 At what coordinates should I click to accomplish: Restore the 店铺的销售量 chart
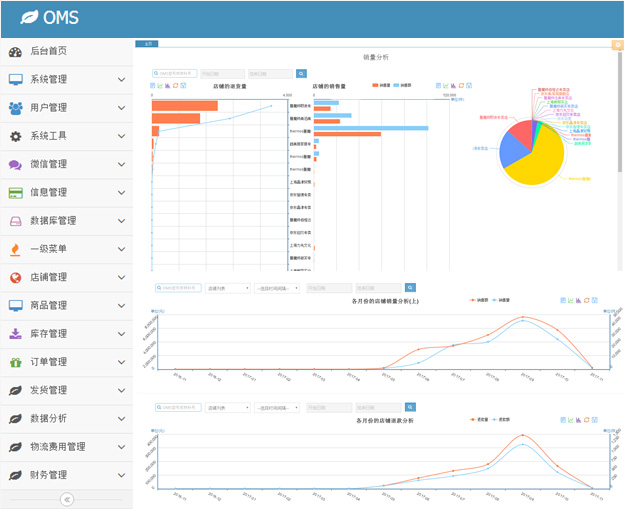[x=461, y=86]
